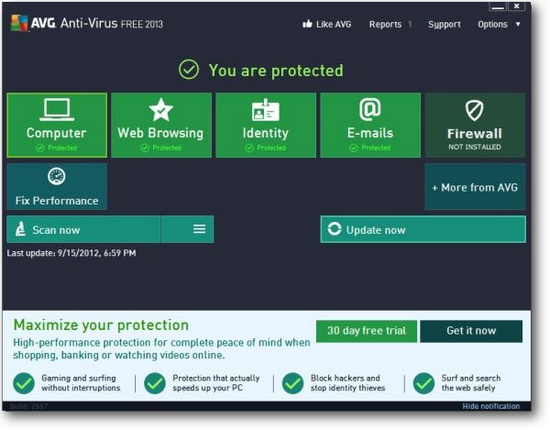Click the Fix Performance gauge icon
The width and height of the screenshot is (550, 430).
point(56,176)
